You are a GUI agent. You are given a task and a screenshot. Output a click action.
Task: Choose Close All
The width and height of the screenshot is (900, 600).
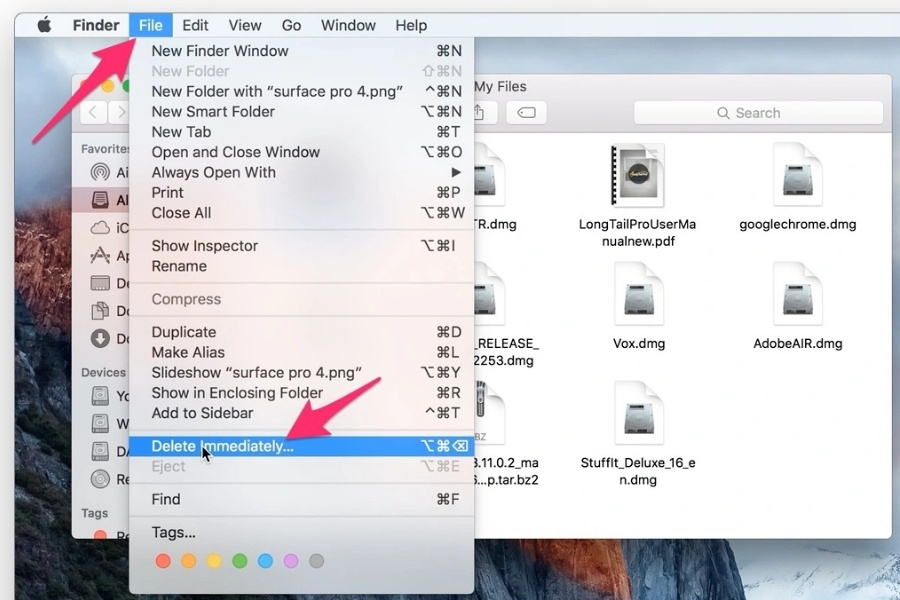point(302,213)
